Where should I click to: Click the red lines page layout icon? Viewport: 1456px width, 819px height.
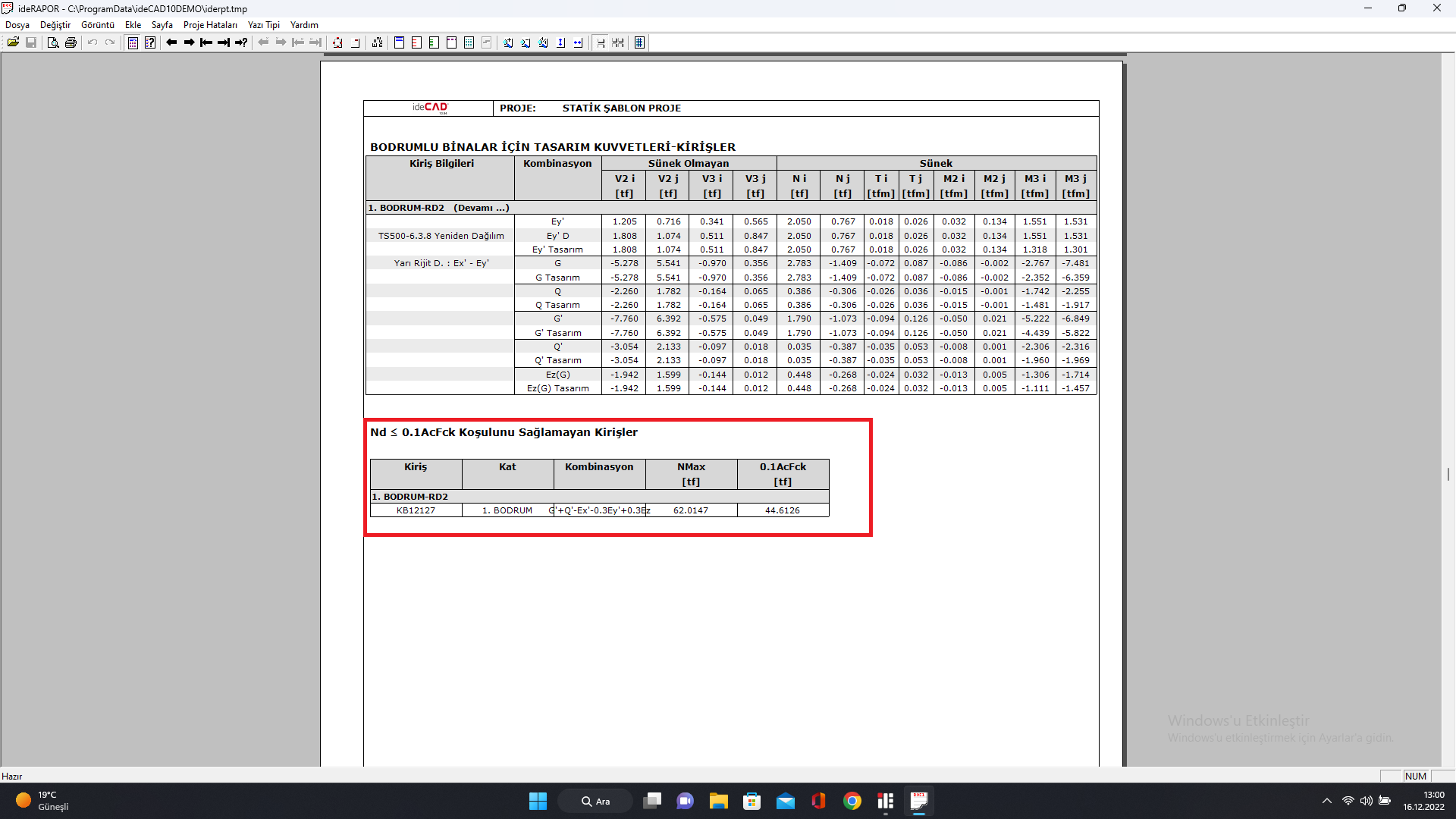tap(416, 42)
